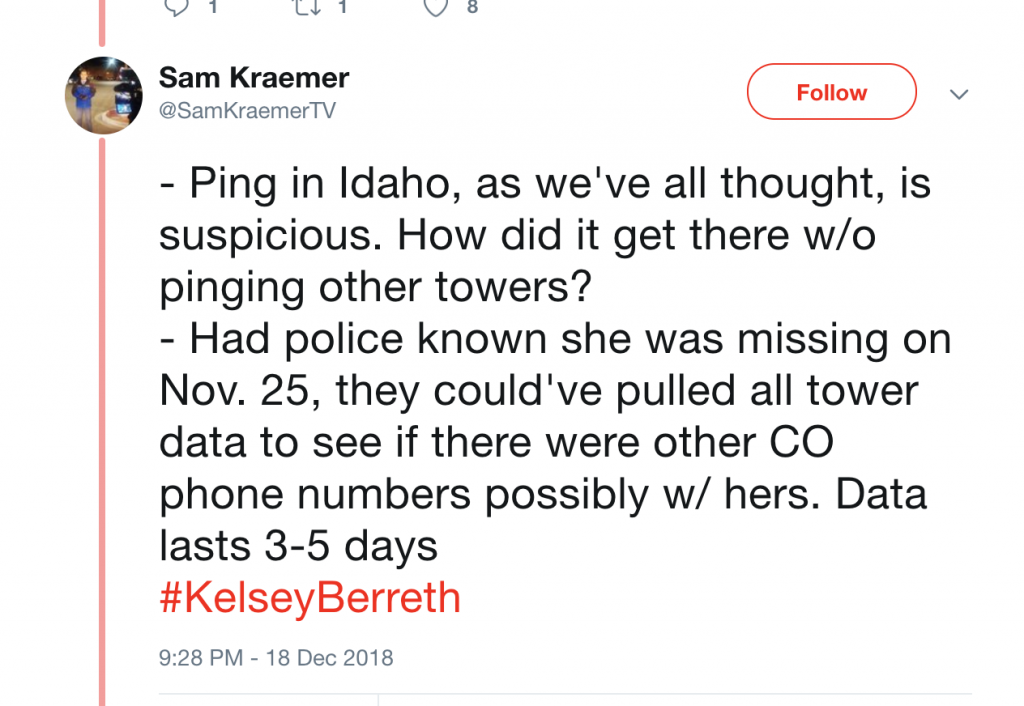Viewport: 1024px width, 706px height.
Task: Click the reply count number
Action: pos(213,6)
